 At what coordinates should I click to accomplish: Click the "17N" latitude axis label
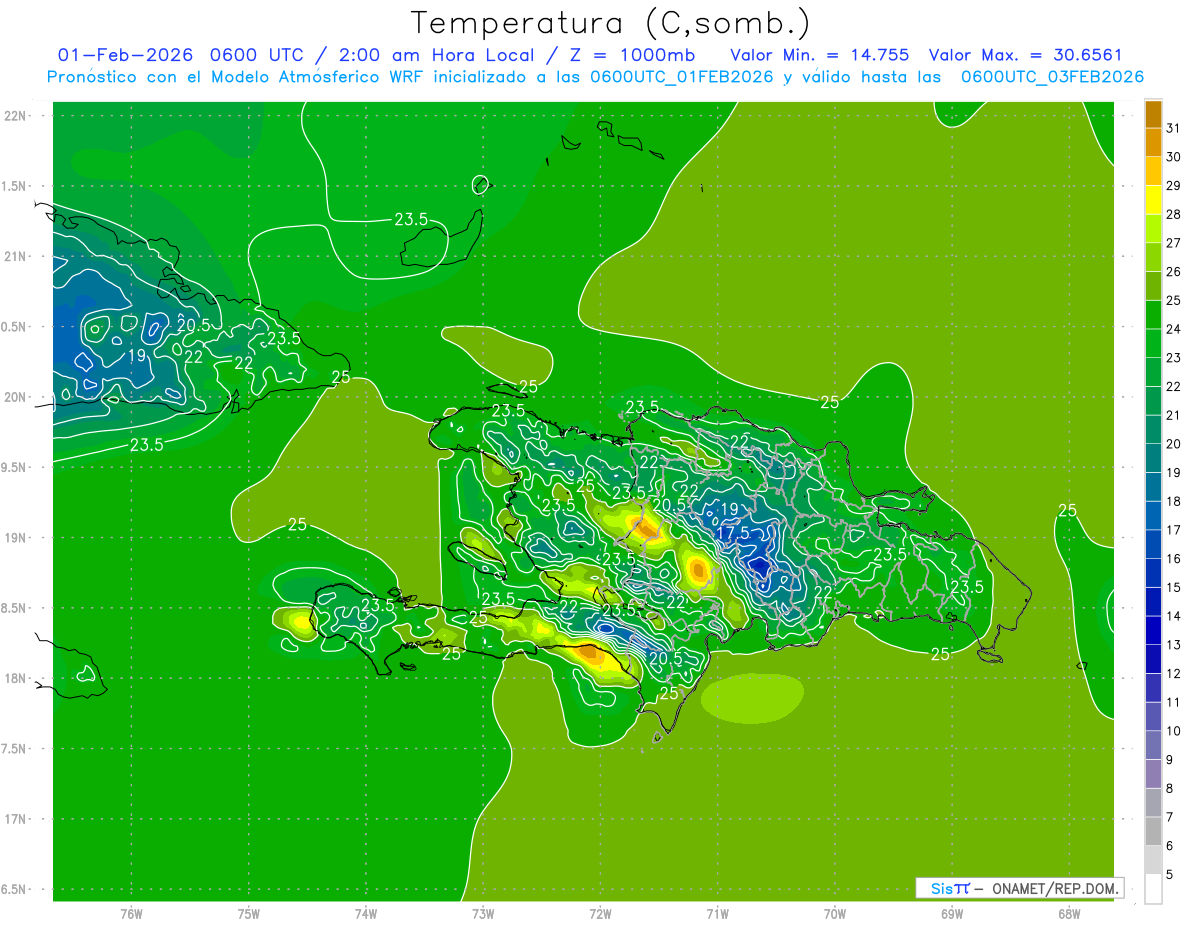[x=17, y=819]
